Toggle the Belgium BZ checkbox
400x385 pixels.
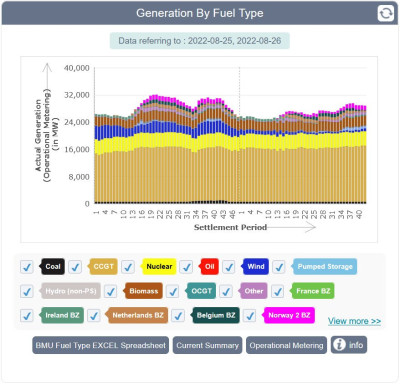[178, 315]
